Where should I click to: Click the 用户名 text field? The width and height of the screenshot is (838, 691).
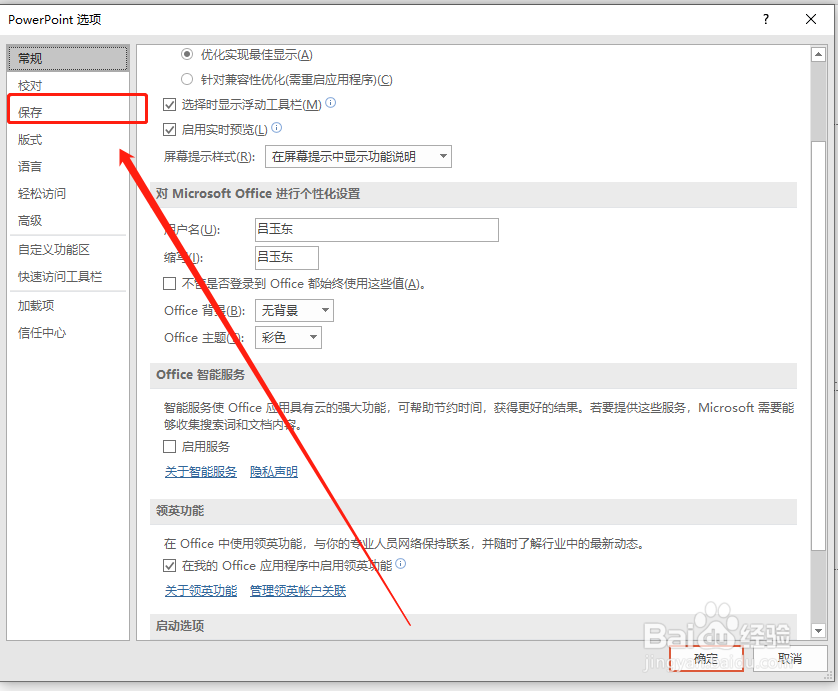pos(377,230)
